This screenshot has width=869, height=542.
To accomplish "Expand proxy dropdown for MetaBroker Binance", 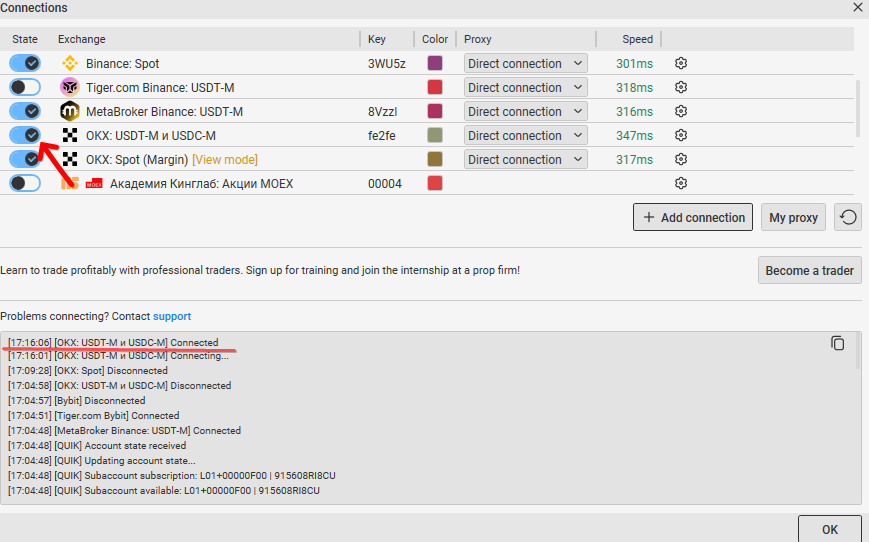I will point(525,111).
